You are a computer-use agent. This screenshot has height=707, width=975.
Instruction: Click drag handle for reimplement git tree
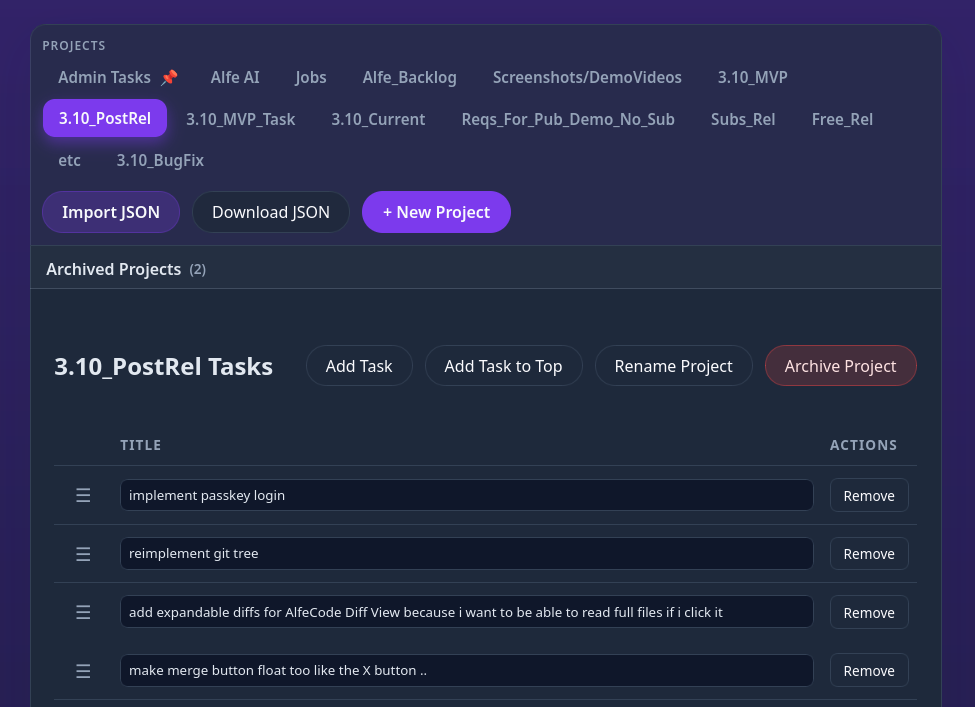(83, 554)
